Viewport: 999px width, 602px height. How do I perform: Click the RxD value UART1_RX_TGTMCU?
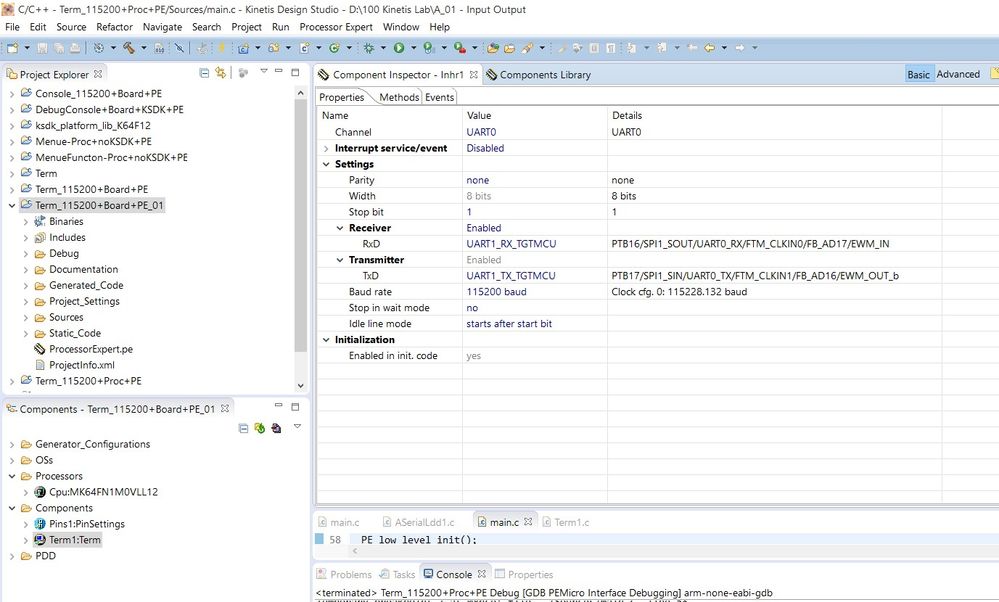pos(511,244)
